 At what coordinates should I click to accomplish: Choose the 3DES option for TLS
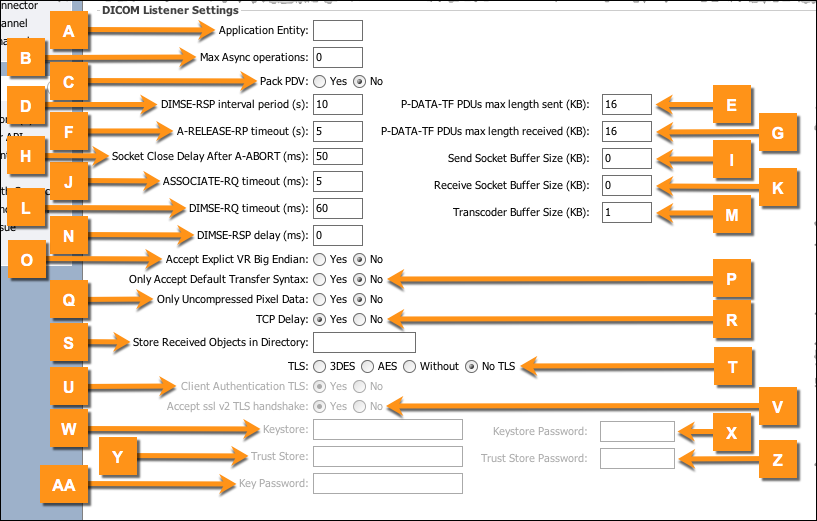click(319, 366)
